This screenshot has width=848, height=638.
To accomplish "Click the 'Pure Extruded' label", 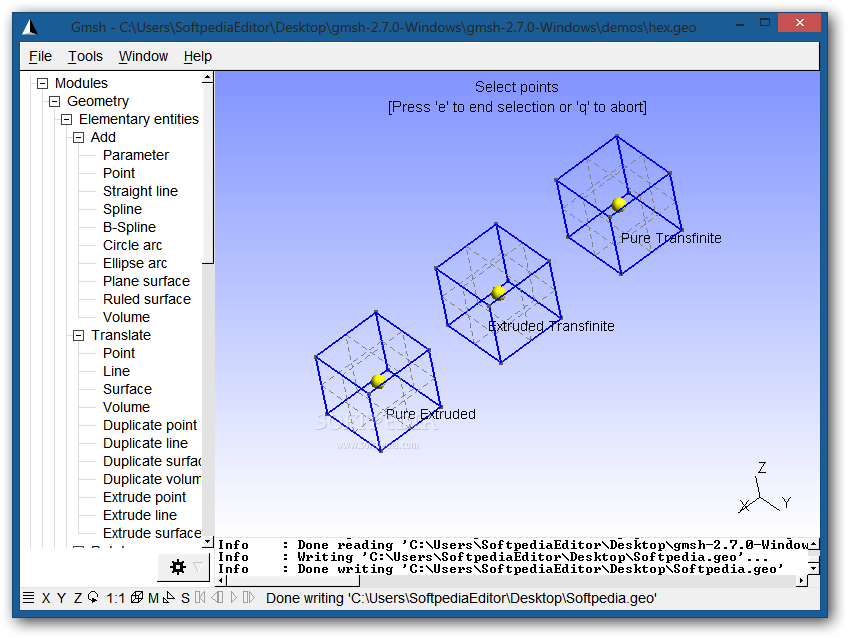I will tap(430, 414).
